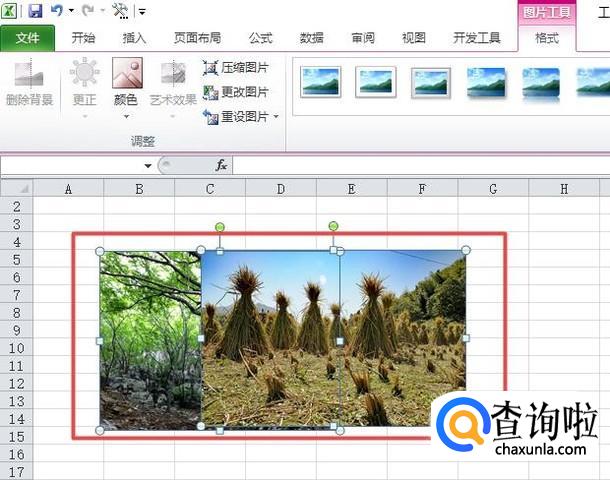Image resolution: width=610 pixels, height=480 pixels.
Task: Click the Excel application icon
Action: pos(9,11)
